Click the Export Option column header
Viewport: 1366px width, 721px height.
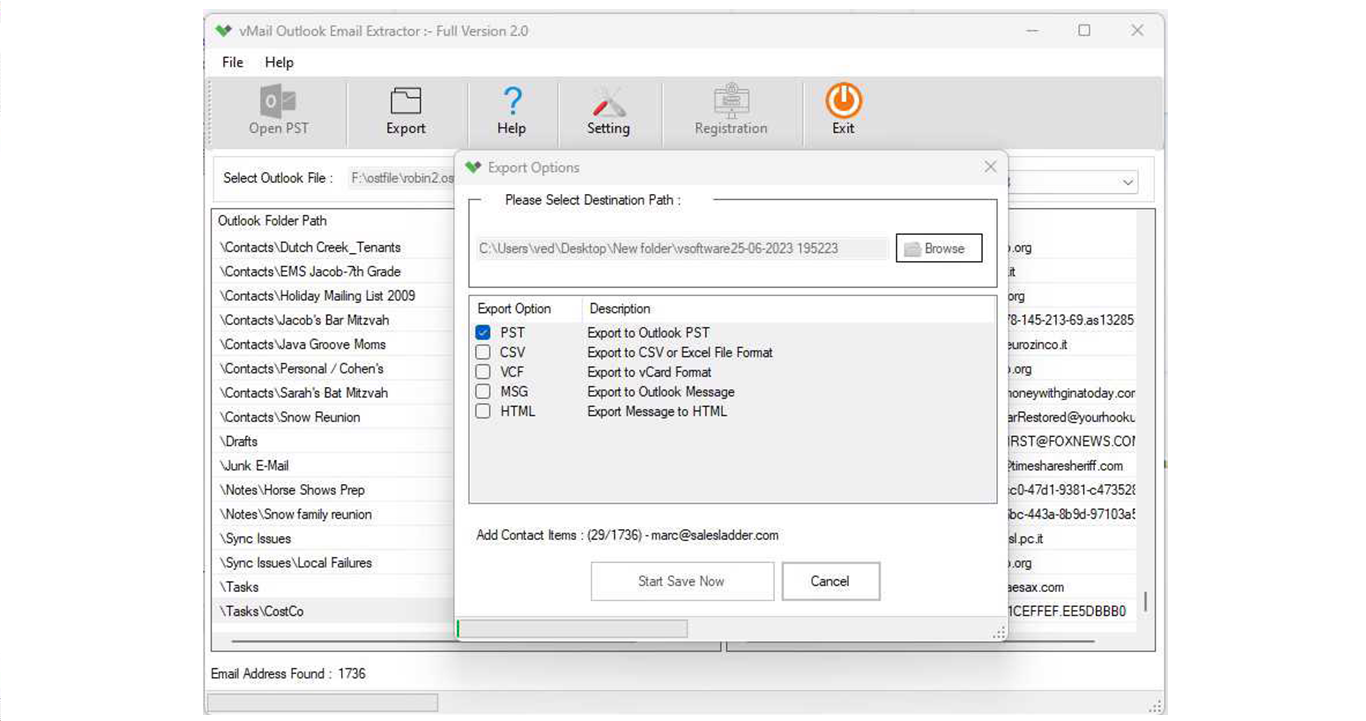[514, 308]
